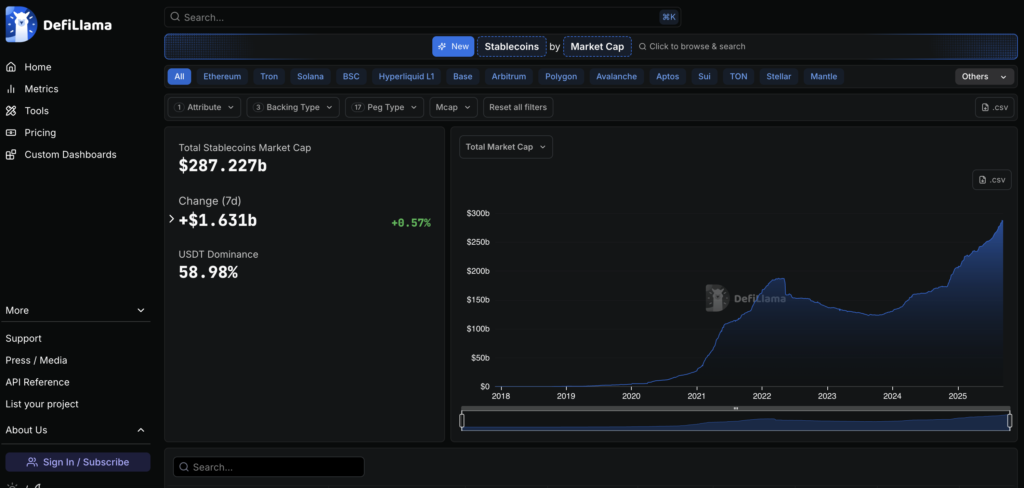Open the API Reference link

pos(37,382)
